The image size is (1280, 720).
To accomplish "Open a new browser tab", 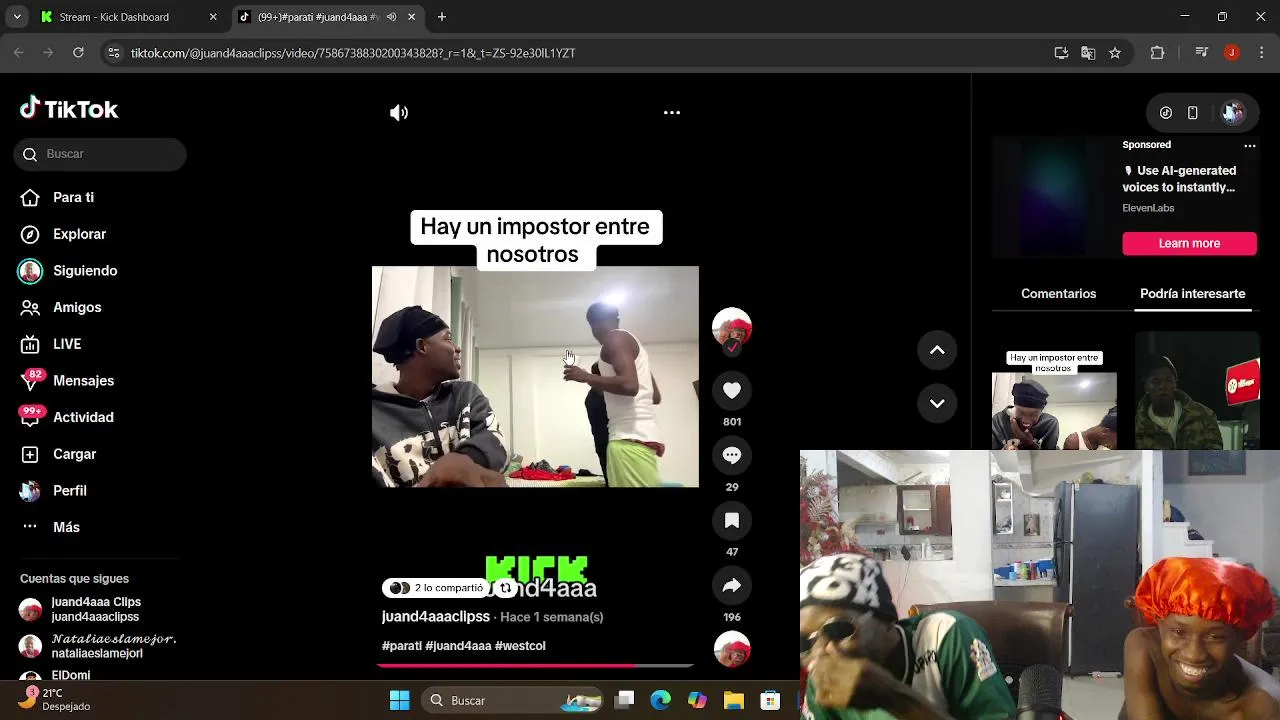I will tap(442, 17).
